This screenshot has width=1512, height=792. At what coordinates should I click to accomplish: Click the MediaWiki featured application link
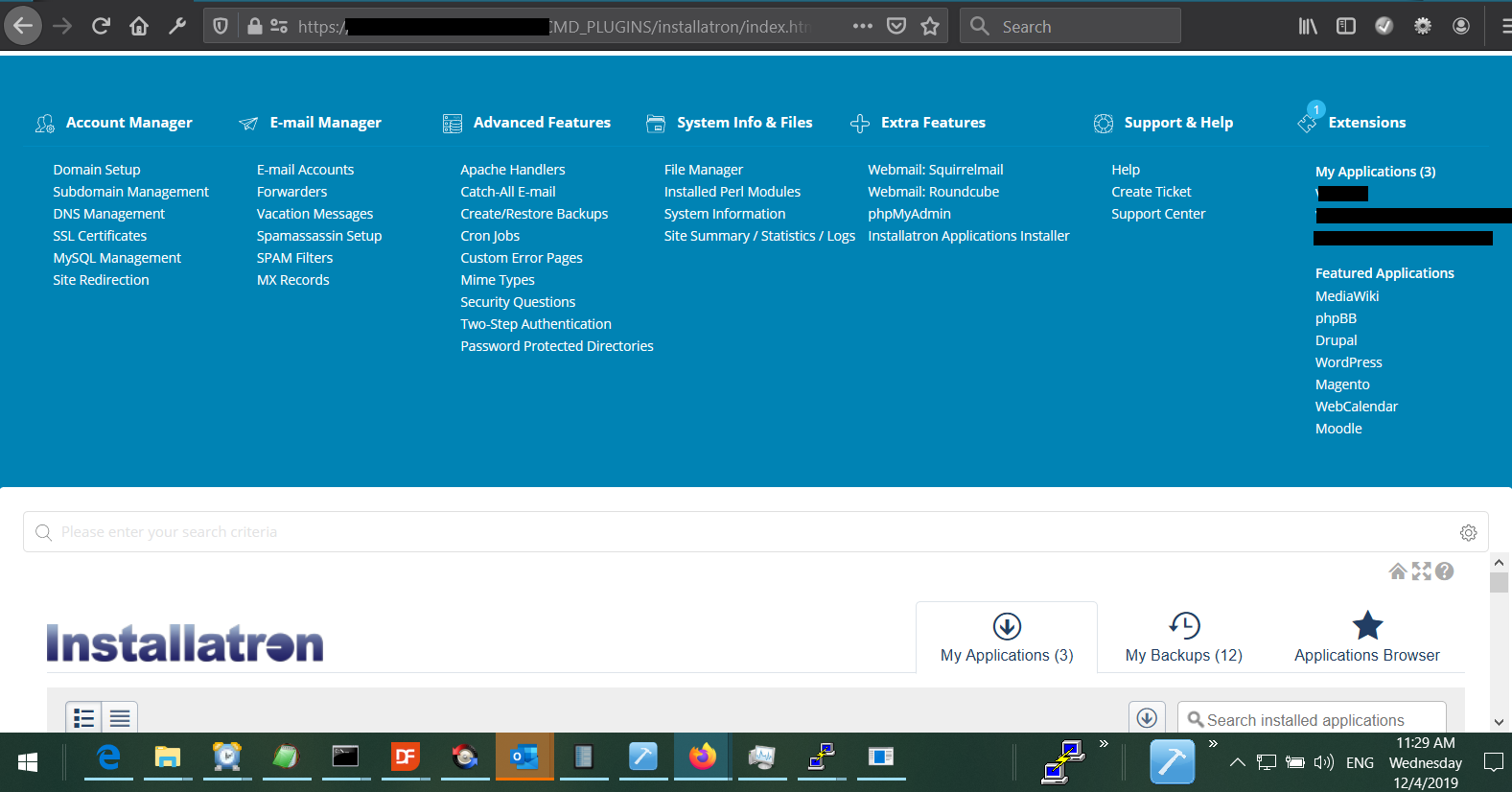[1347, 295]
